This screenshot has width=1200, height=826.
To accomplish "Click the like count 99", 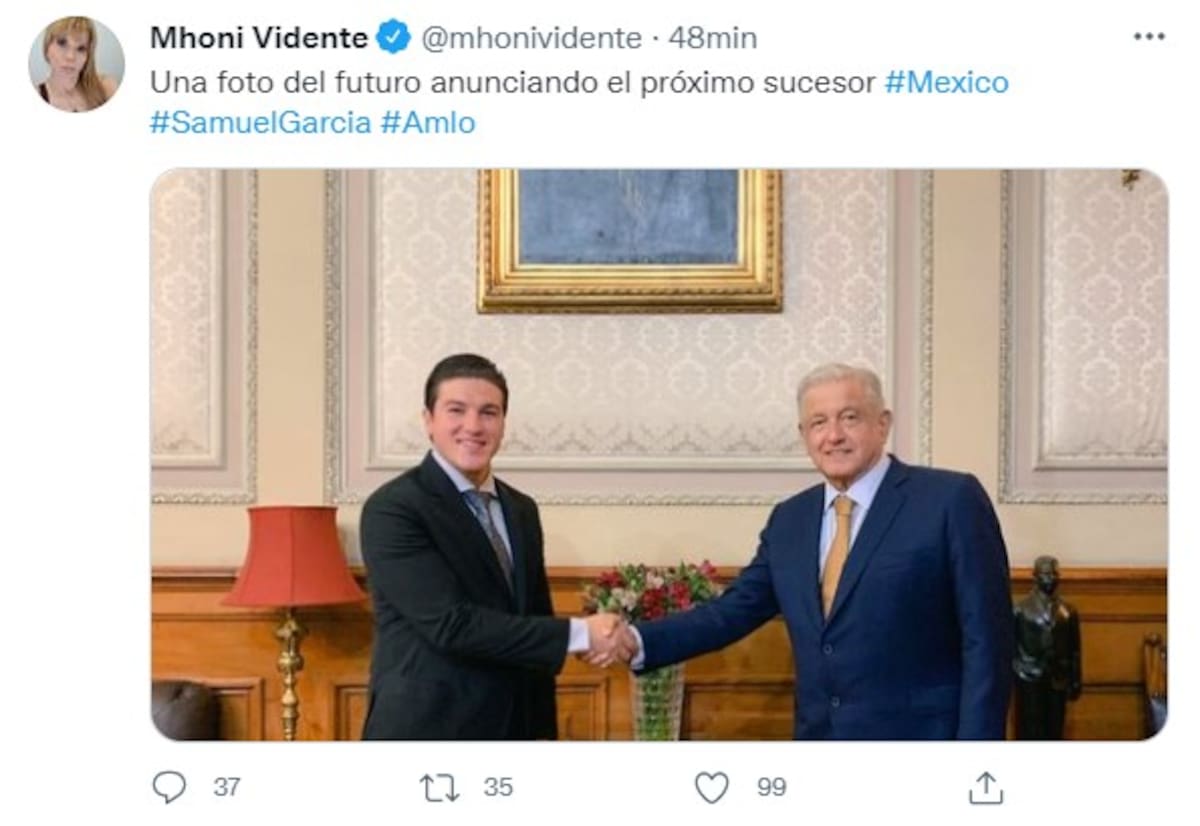I will (x=771, y=787).
